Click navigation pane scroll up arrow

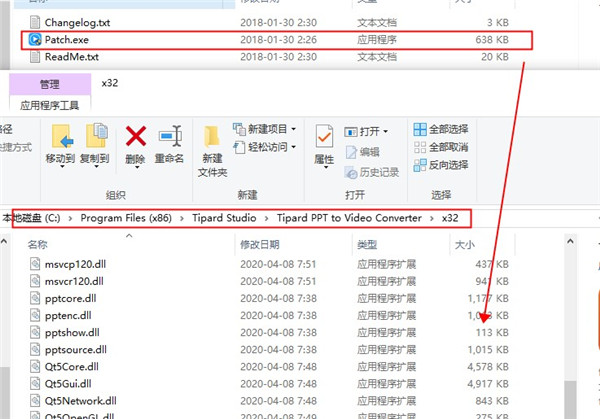click(x=4, y=241)
